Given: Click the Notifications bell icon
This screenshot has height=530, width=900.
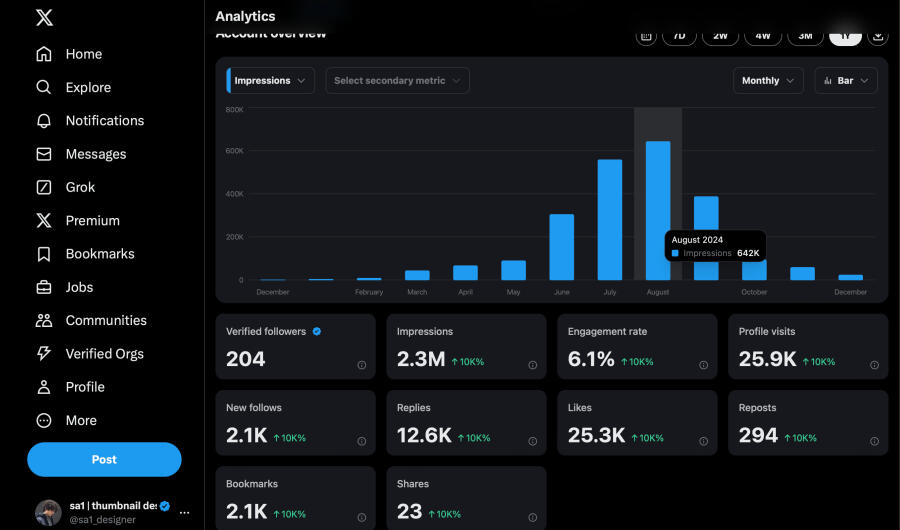Looking at the screenshot, I should 44,121.
